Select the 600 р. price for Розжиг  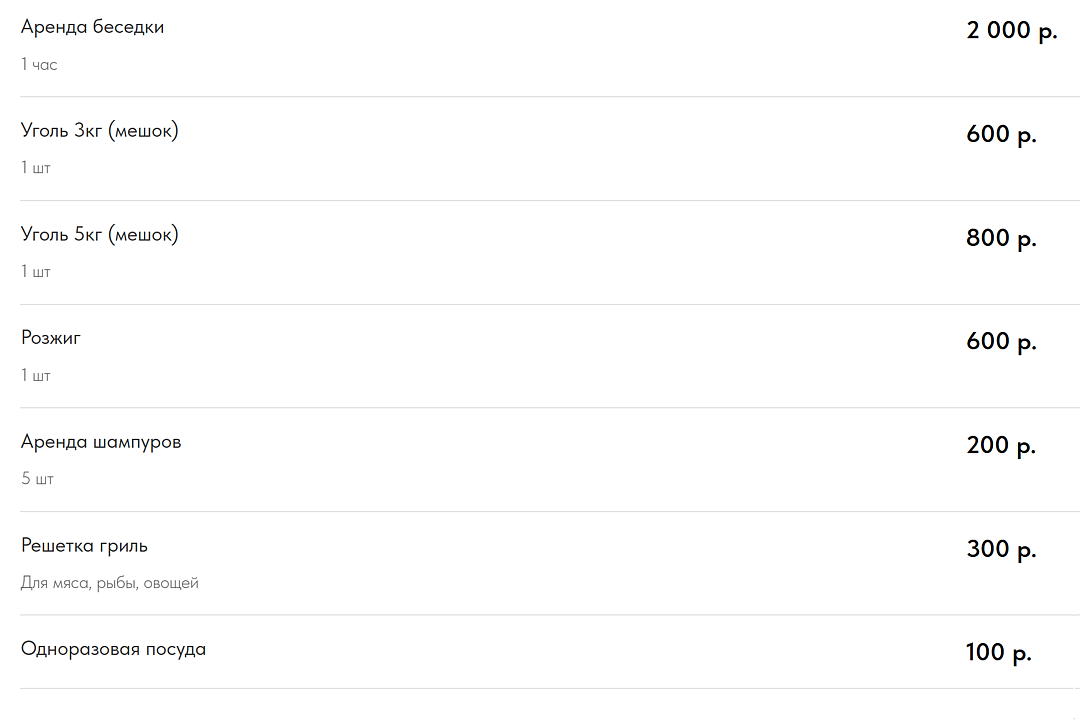[1001, 342]
